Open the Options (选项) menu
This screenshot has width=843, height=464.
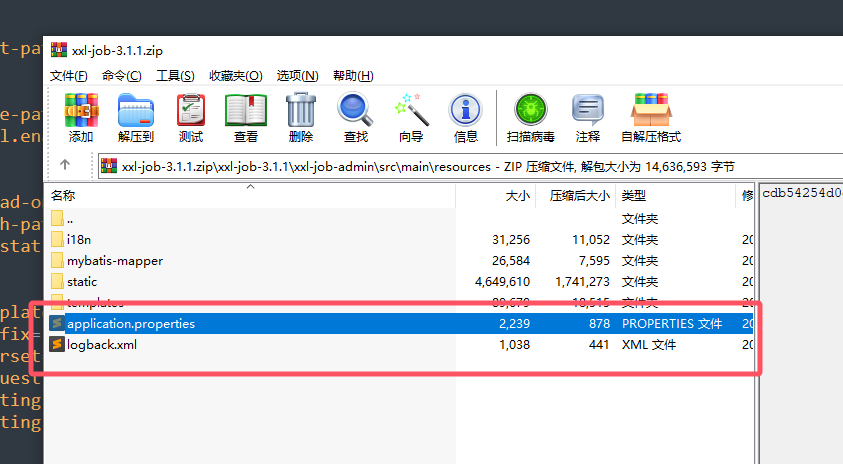(297, 76)
